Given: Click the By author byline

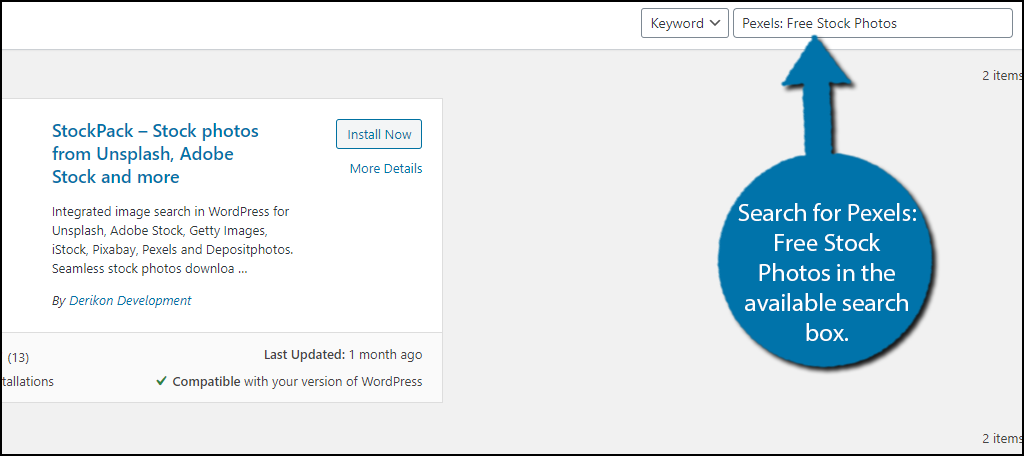Looking at the screenshot, I should pos(121,301).
